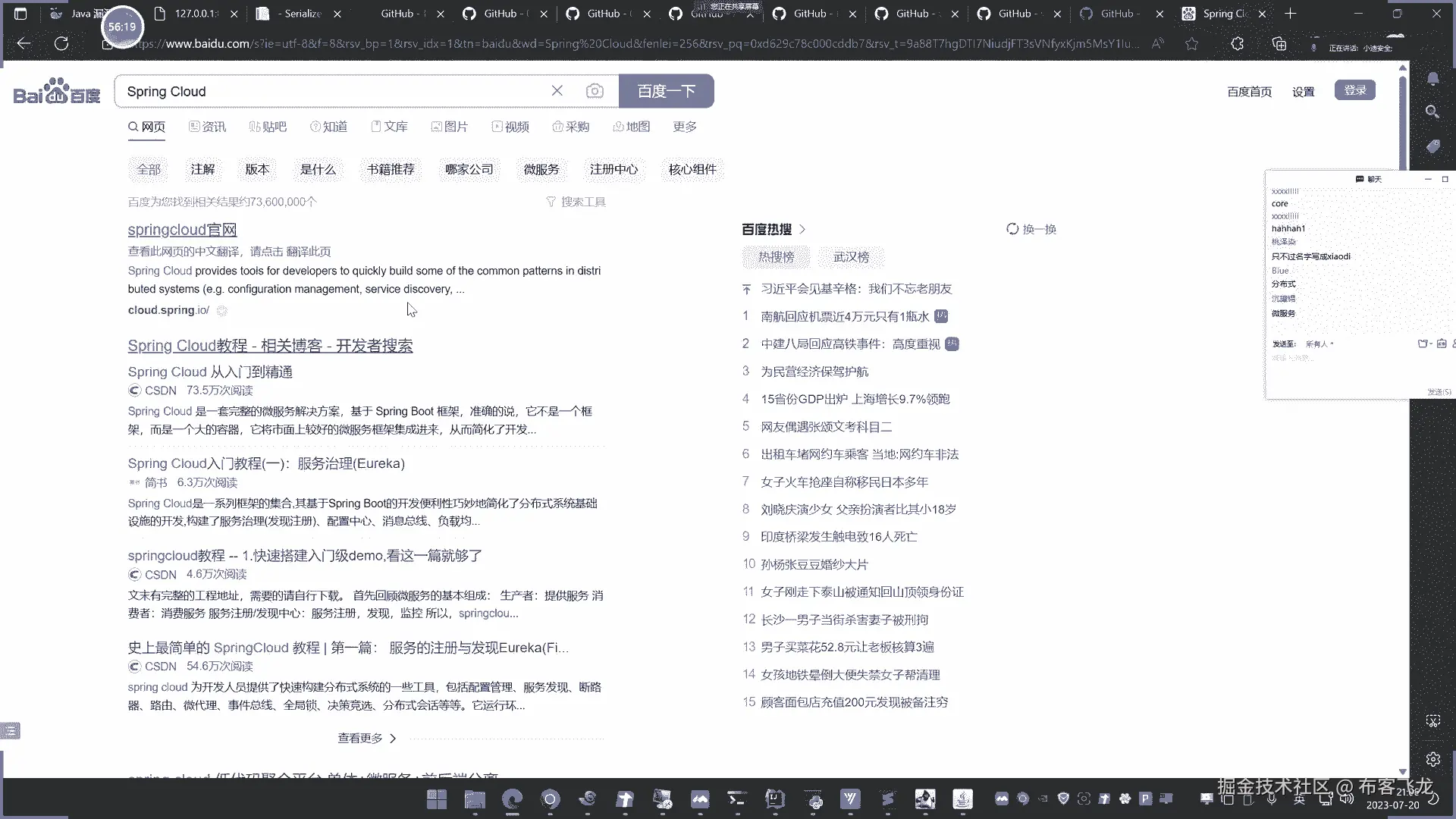Clear the search box with X icon
Viewport: 1456px width, 819px height.
pos(557,91)
